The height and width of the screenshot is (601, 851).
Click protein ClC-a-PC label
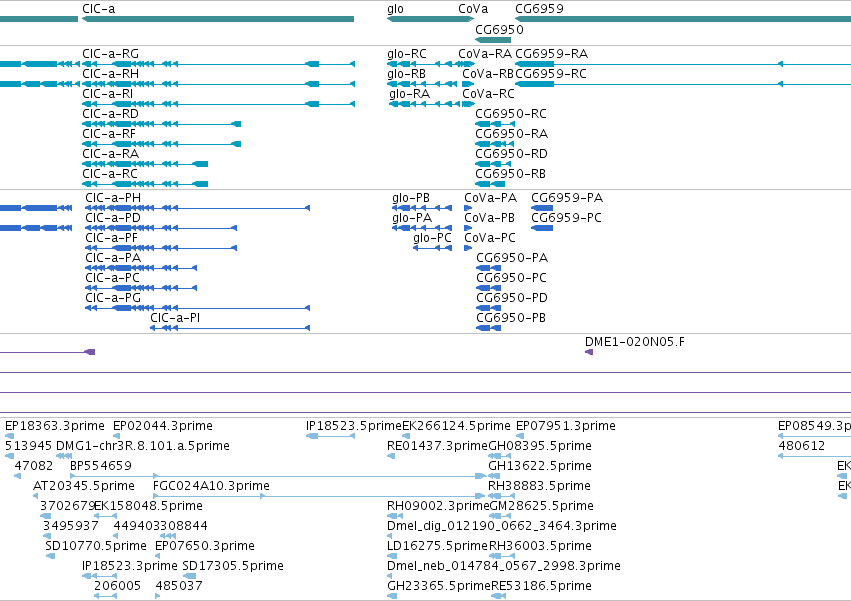click(112, 279)
